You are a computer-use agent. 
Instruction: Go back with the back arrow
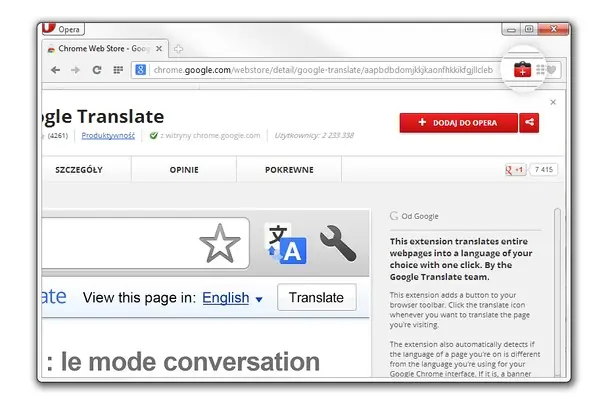(55, 70)
